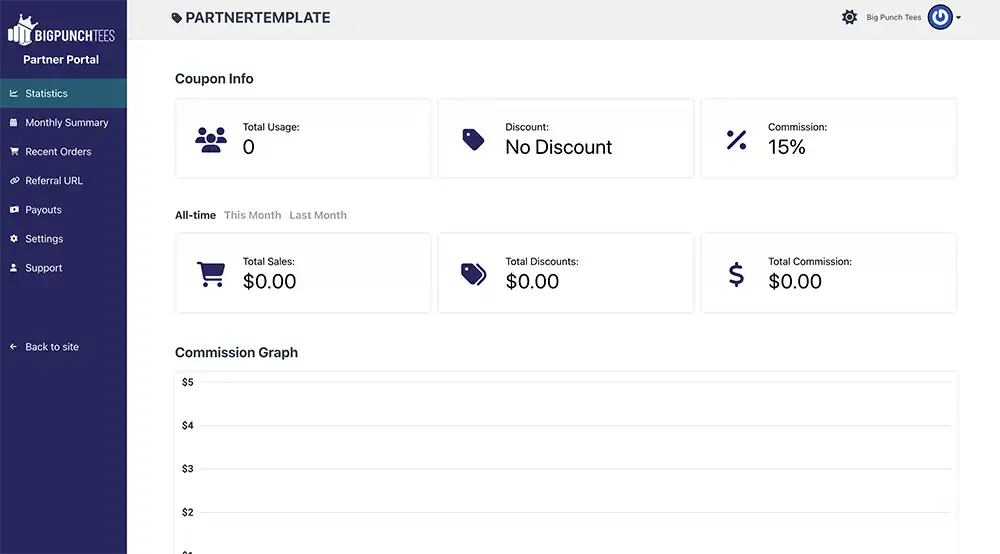Screen dimensions: 1000x554
Task: Go to Recent Orders page
Action: [x=58, y=152]
